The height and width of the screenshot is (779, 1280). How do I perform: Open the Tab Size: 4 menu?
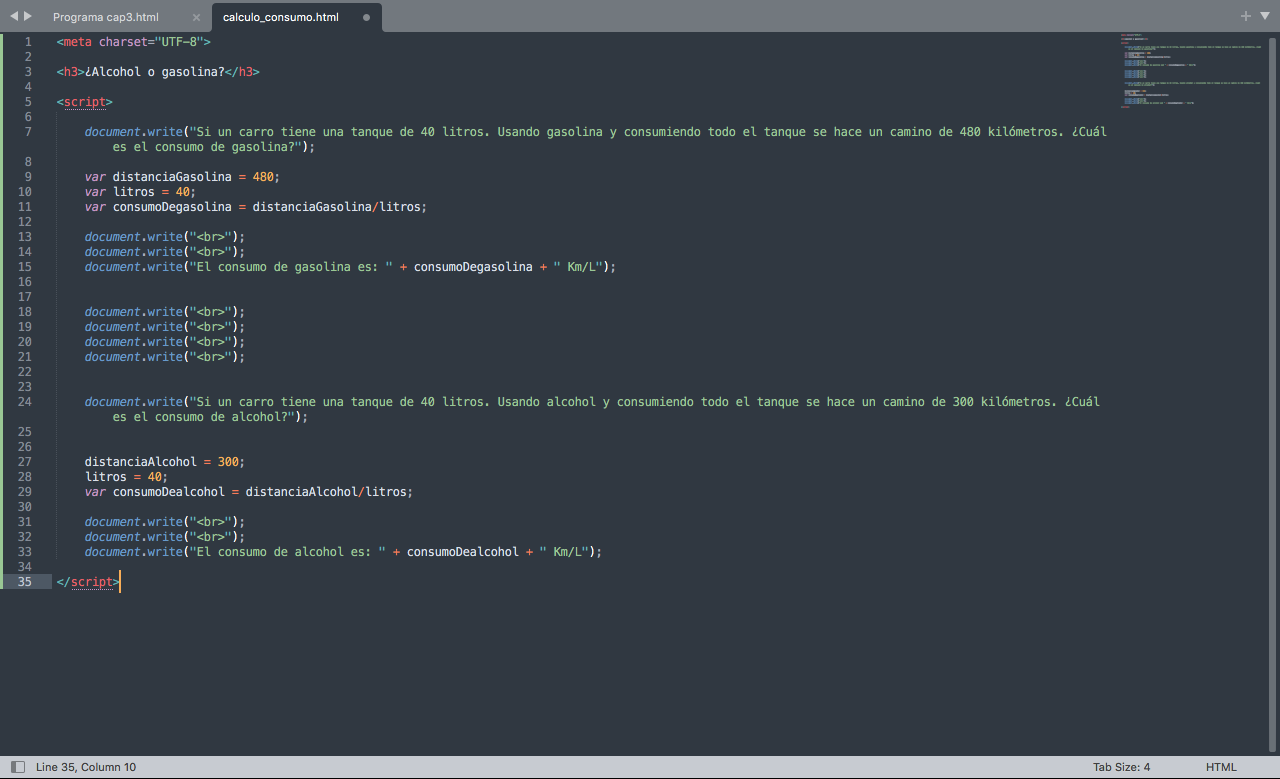pyautogui.click(x=1121, y=767)
